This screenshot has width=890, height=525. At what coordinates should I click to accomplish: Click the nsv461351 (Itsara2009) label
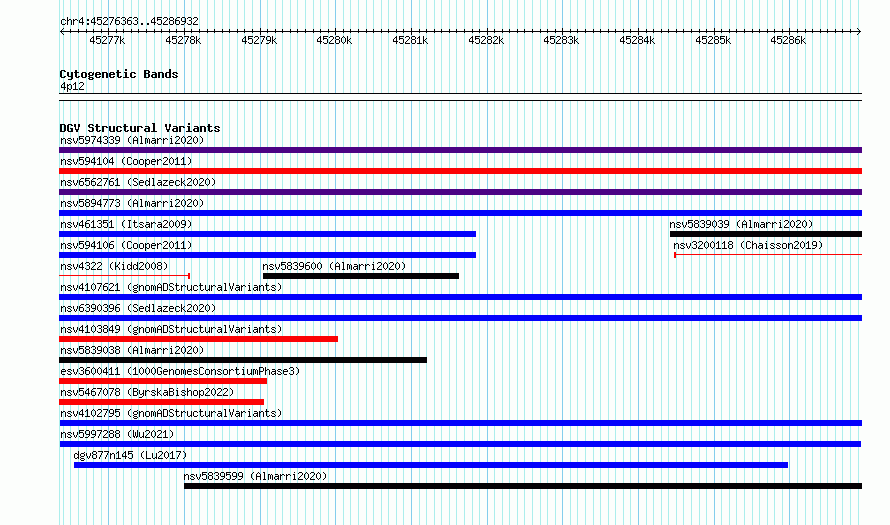pyautogui.click(x=126, y=224)
